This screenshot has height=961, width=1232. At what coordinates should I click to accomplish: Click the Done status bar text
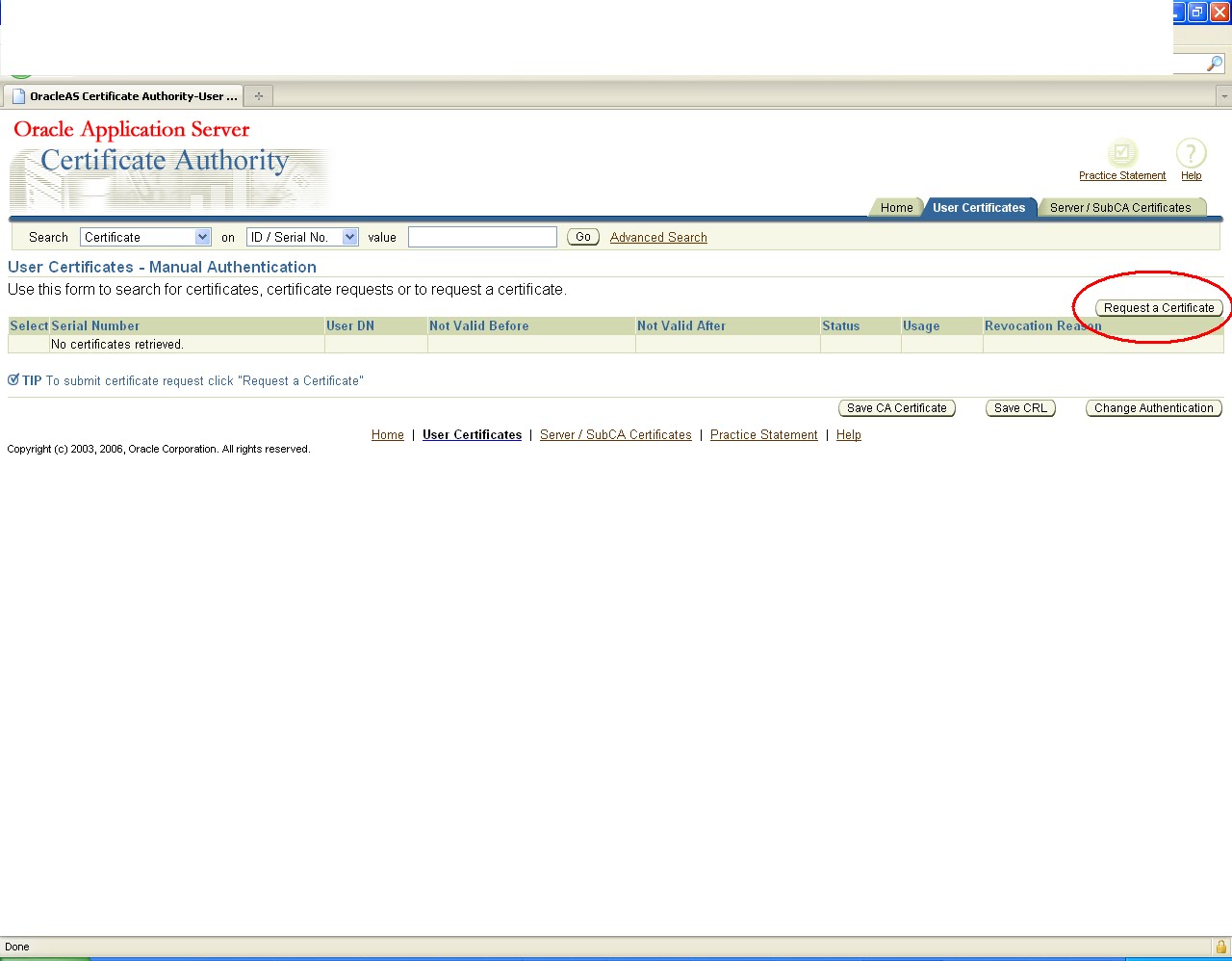pos(17,947)
